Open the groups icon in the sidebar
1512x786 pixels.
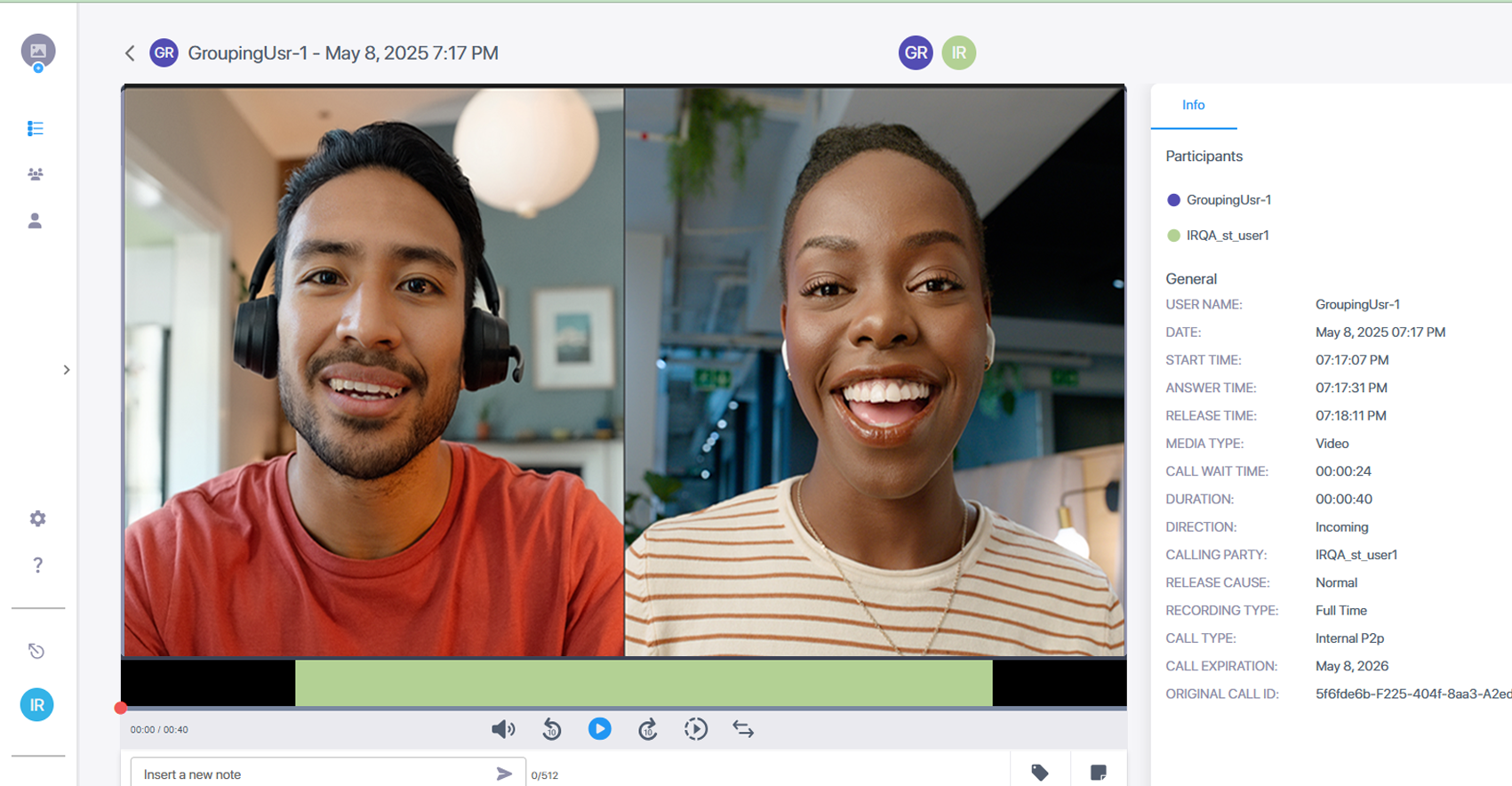click(x=36, y=174)
